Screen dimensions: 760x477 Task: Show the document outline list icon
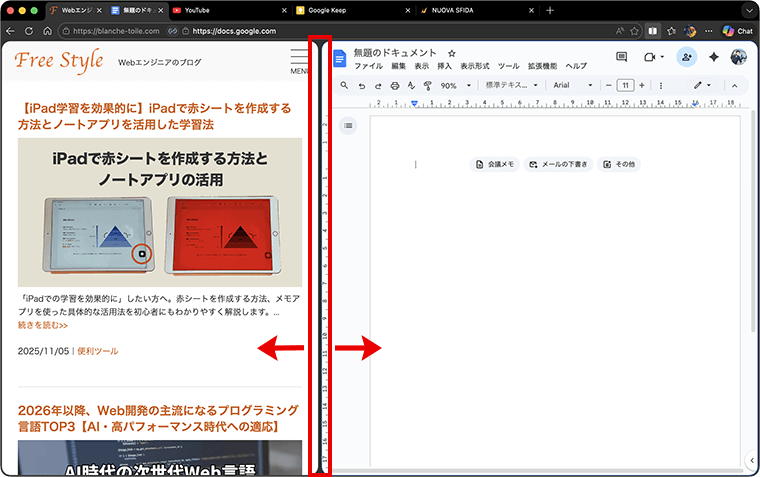348,126
